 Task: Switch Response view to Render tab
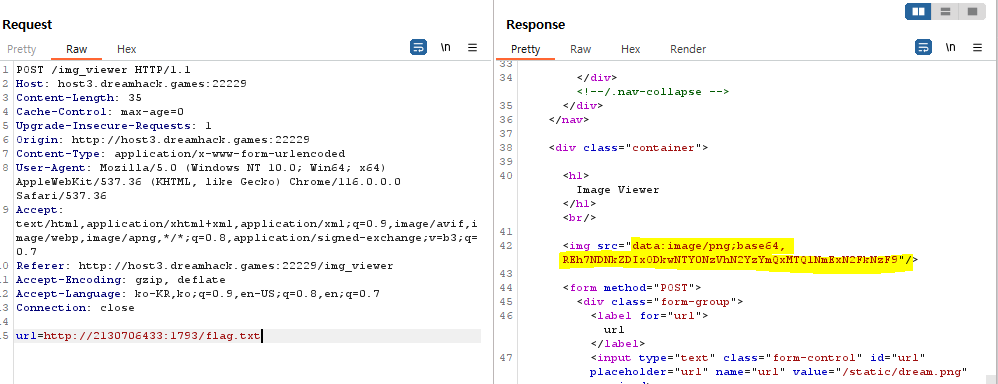coord(688,49)
